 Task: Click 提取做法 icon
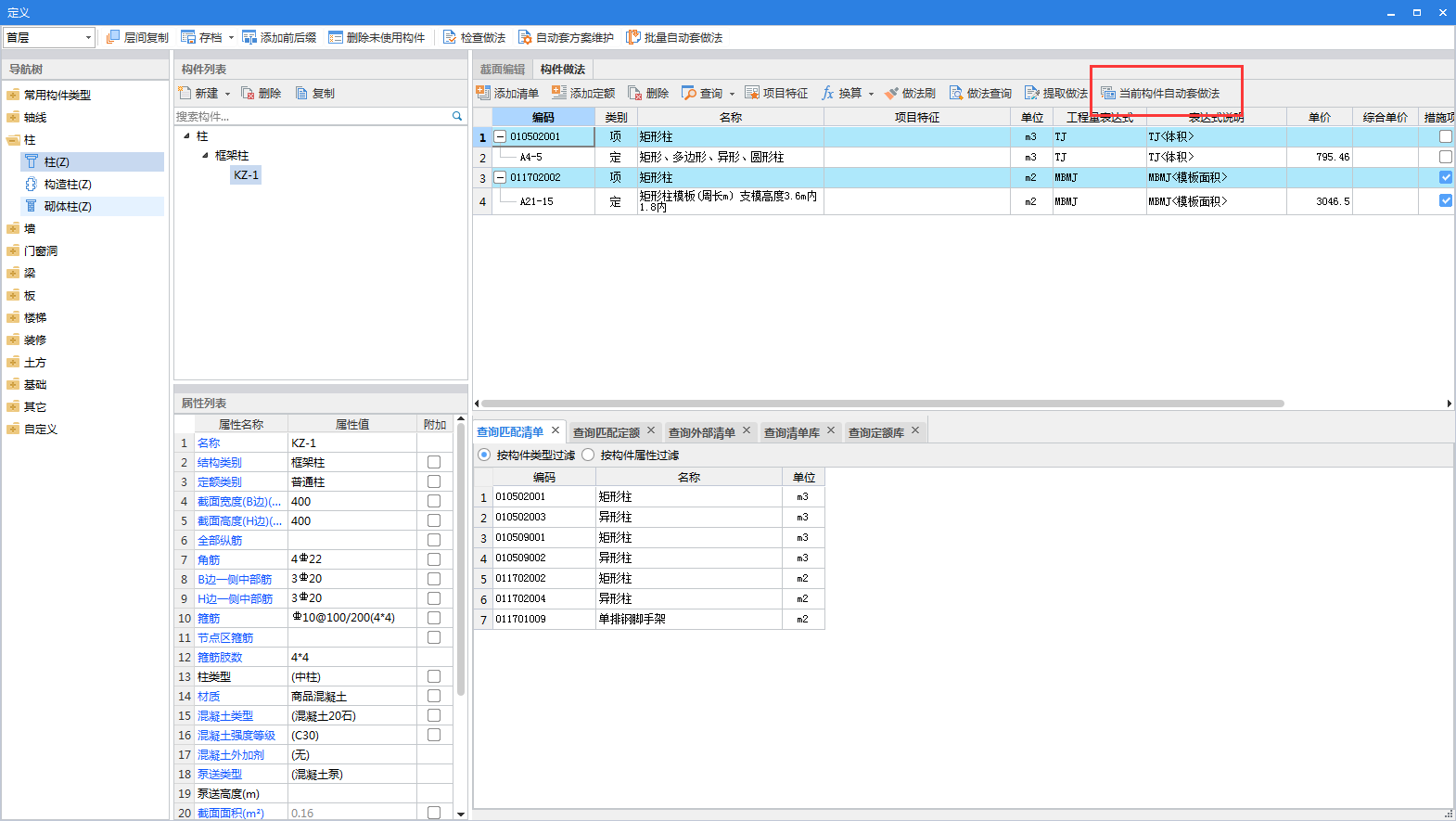[1032, 93]
